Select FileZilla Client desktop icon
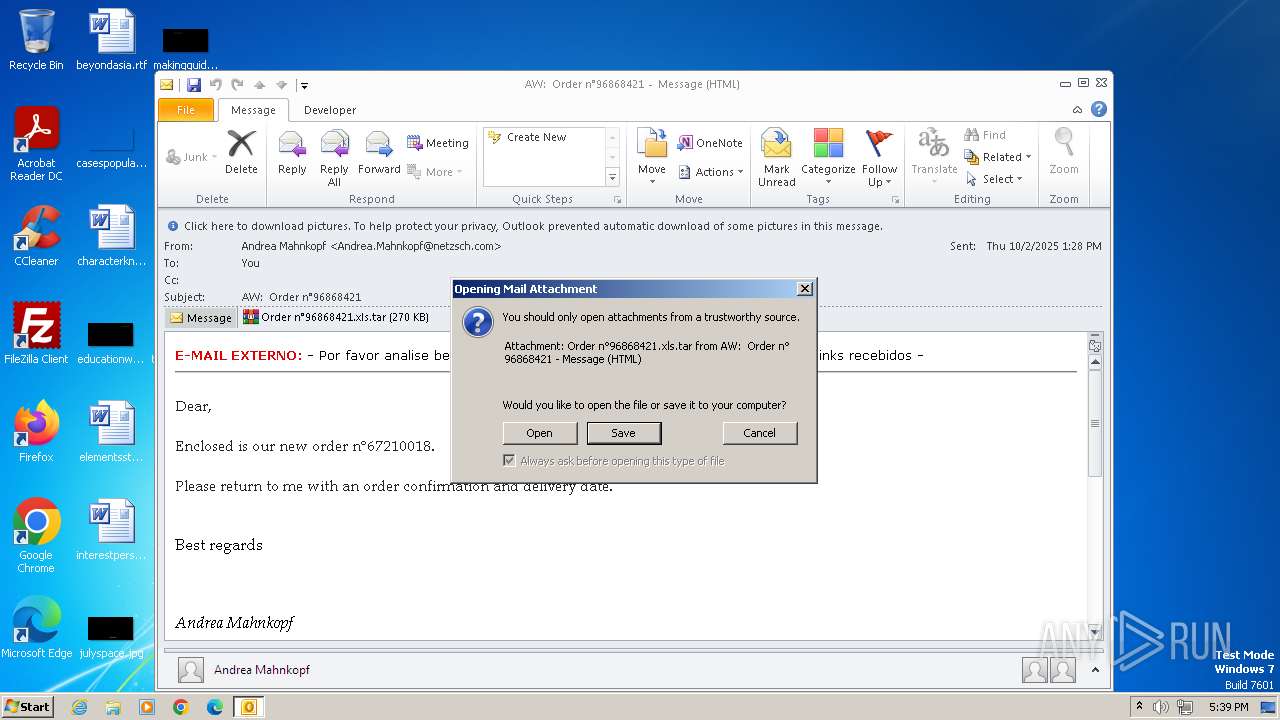The width and height of the screenshot is (1280, 720). pos(36,334)
